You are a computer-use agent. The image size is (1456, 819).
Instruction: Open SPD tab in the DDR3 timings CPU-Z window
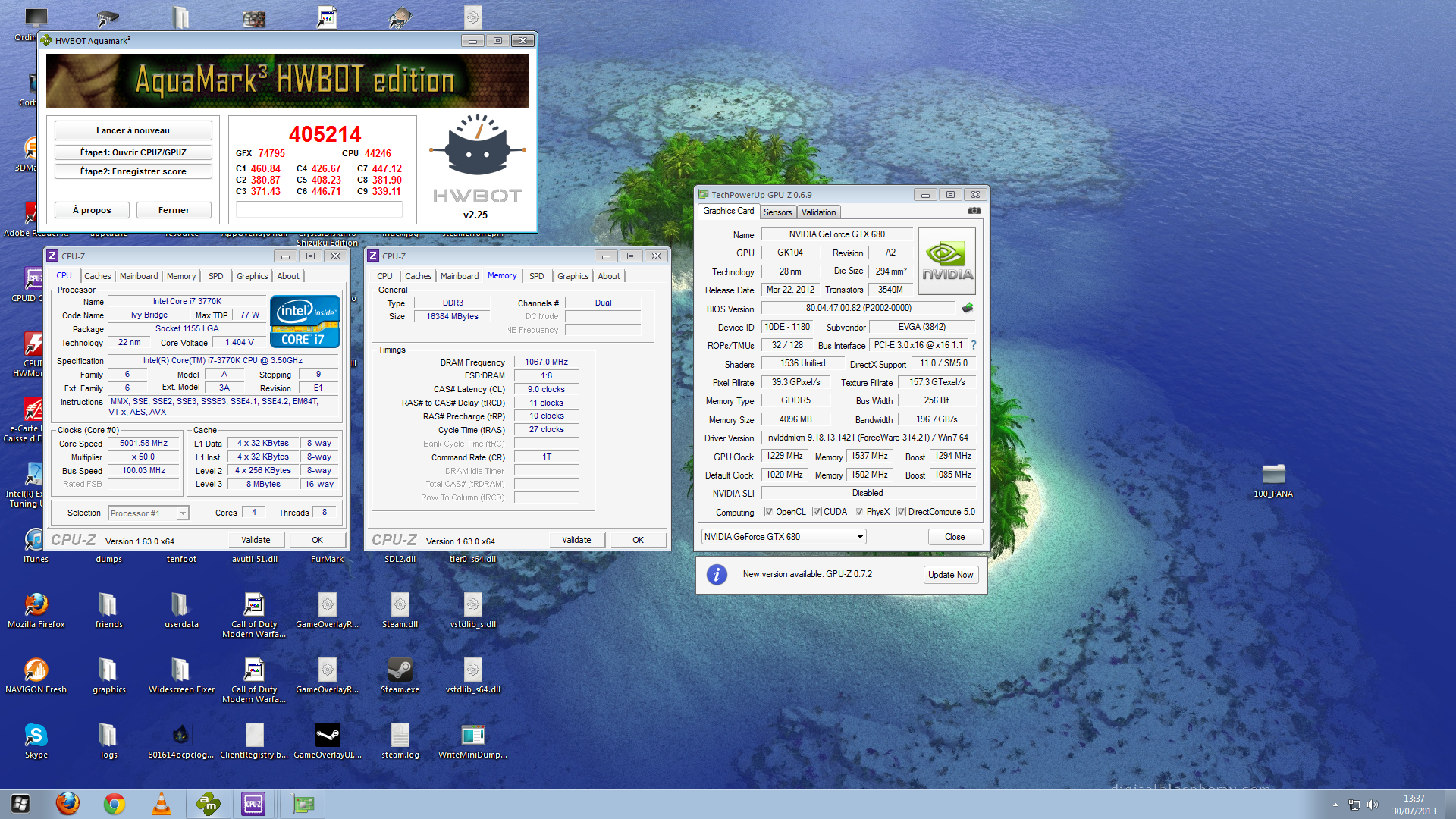tap(537, 276)
